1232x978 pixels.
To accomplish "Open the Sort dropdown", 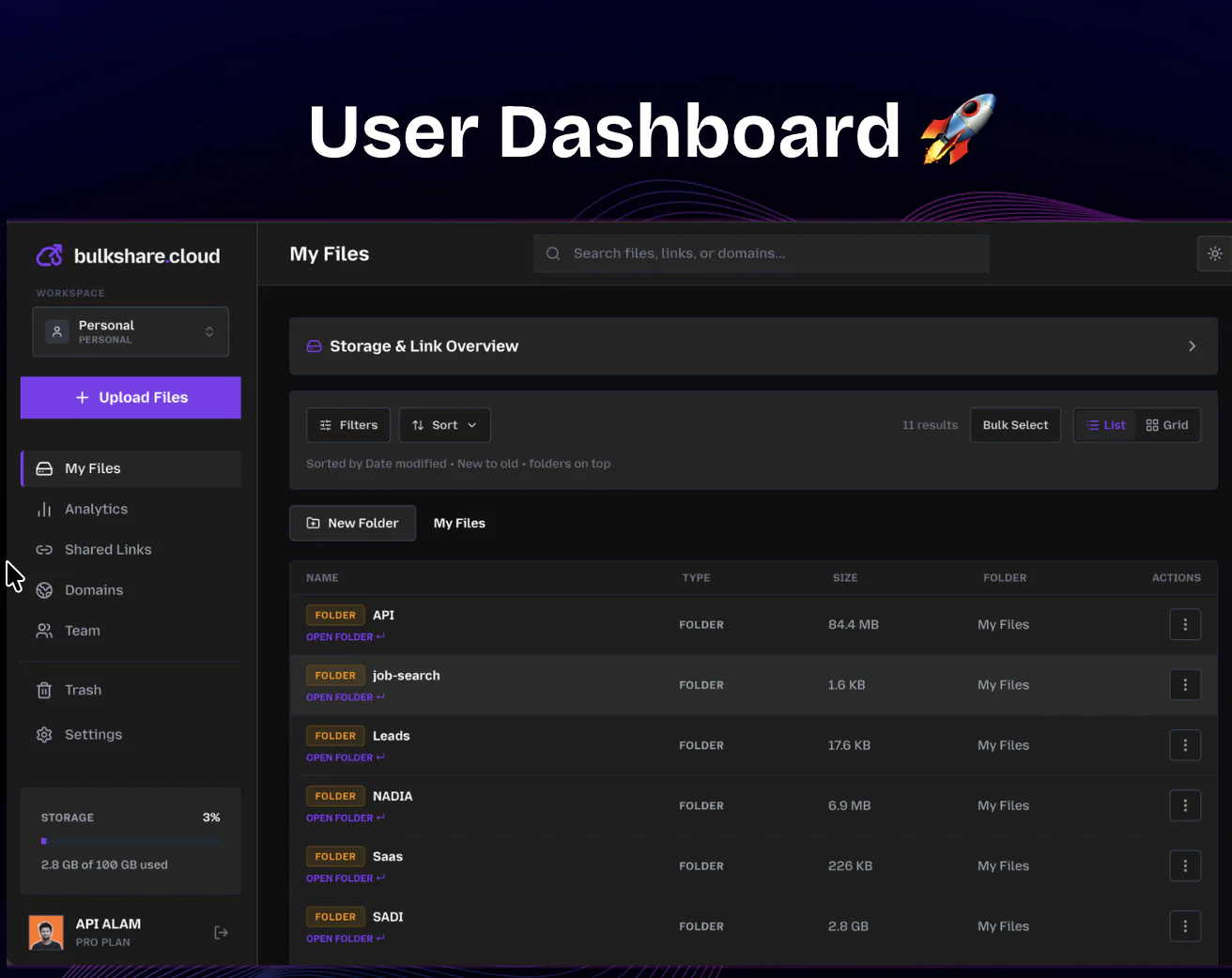I will click(444, 424).
